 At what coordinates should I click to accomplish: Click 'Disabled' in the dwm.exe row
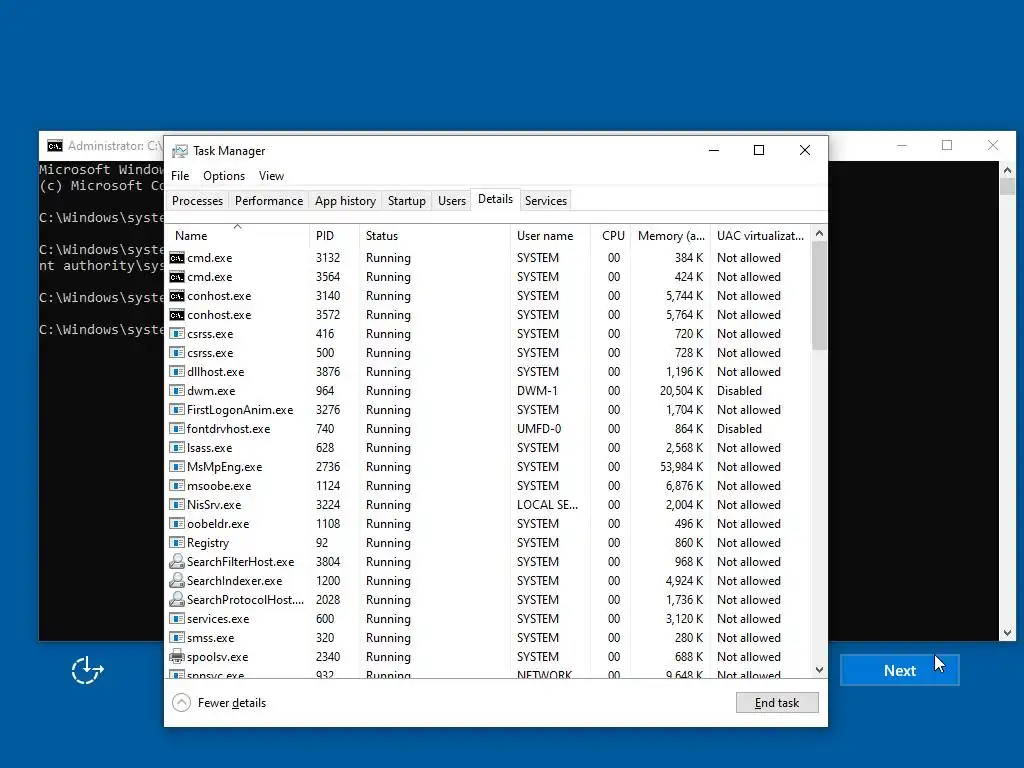click(739, 391)
